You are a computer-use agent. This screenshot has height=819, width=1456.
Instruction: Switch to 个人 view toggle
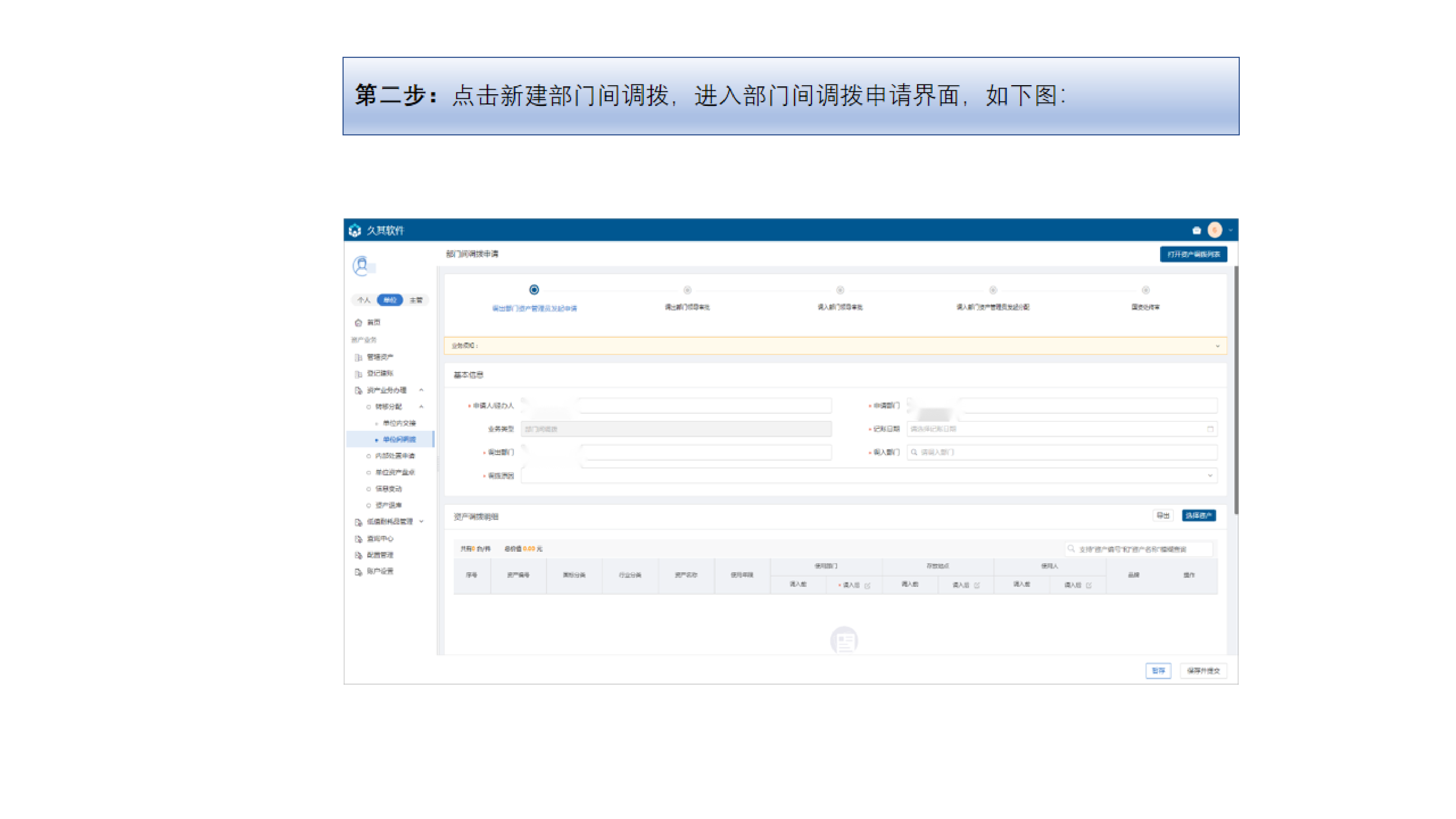click(x=363, y=300)
